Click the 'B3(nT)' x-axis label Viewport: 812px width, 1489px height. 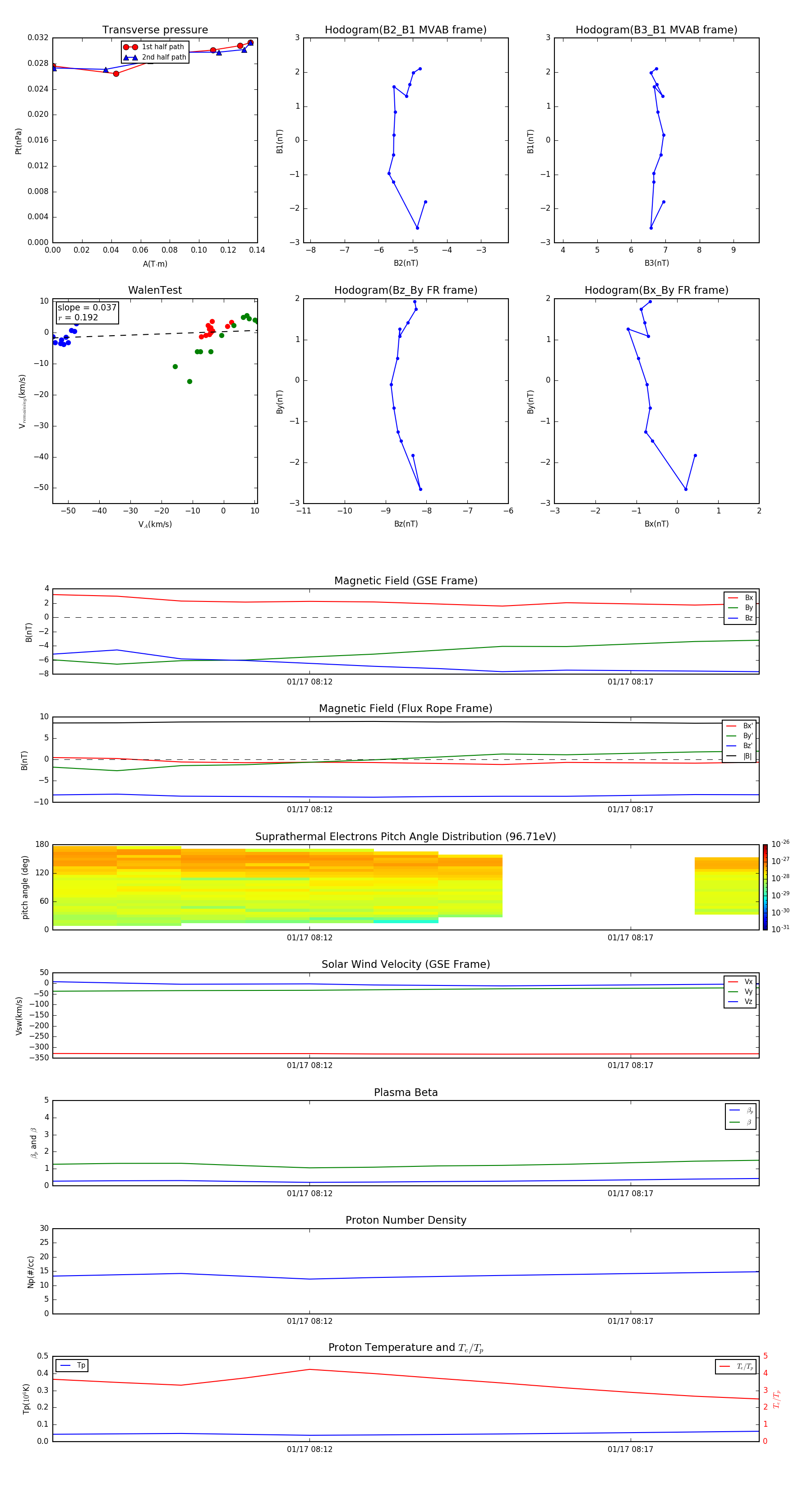[656, 263]
